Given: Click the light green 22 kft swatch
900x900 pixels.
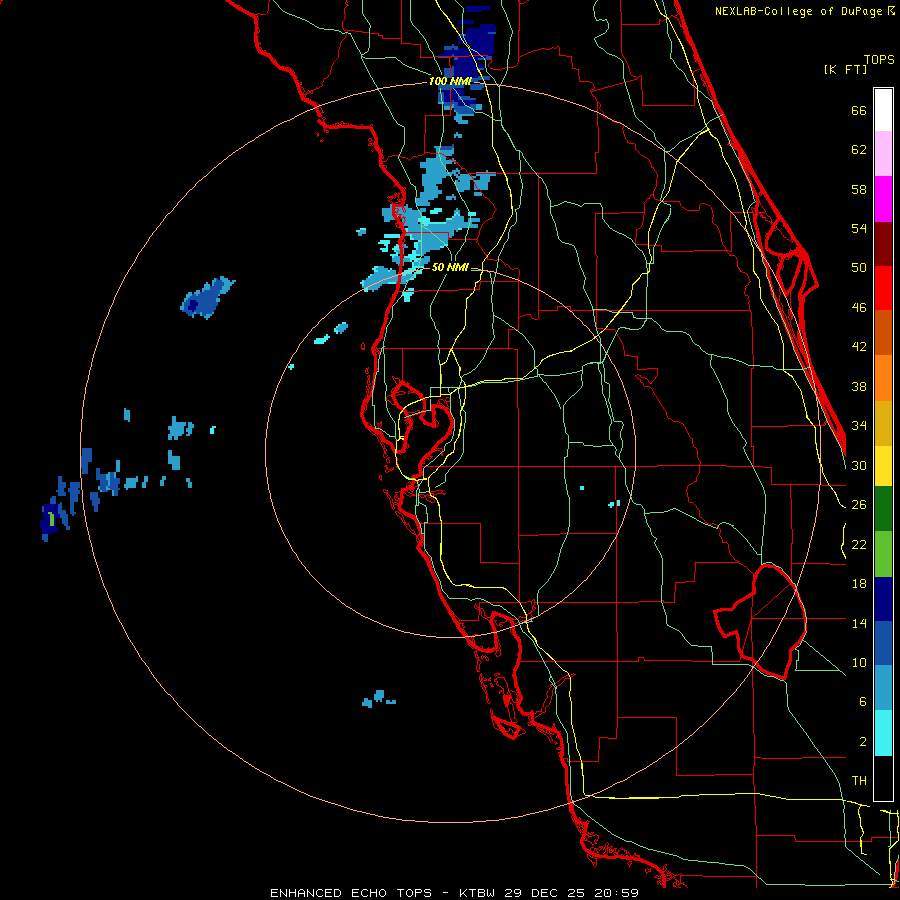Looking at the screenshot, I should tap(883, 554).
